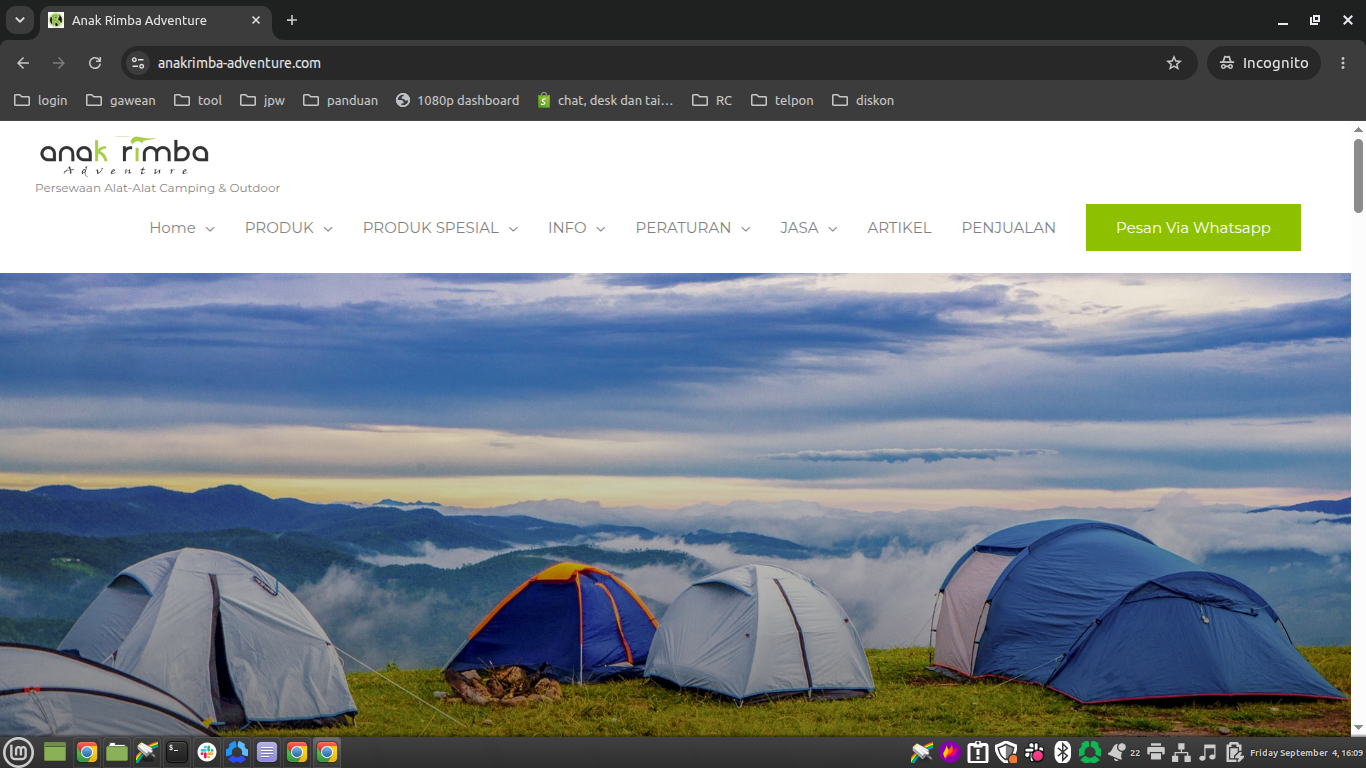
Task: Click the Pesan Via Whatsapp button
Action: coord(1193,228)
